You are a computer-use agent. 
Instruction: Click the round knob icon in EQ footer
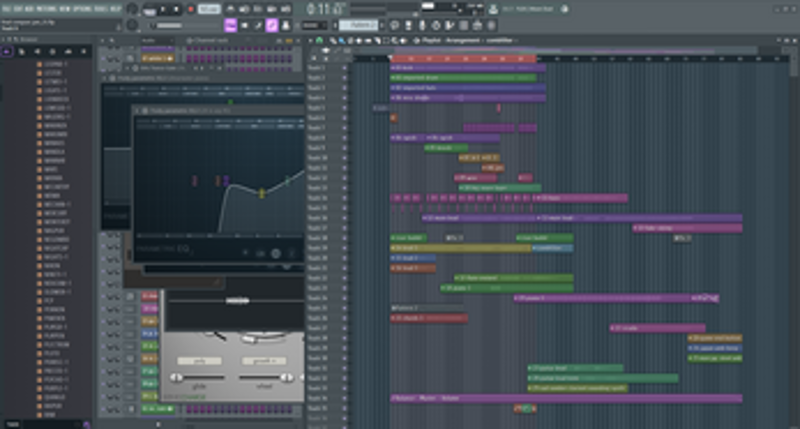[x=276, y=254]
